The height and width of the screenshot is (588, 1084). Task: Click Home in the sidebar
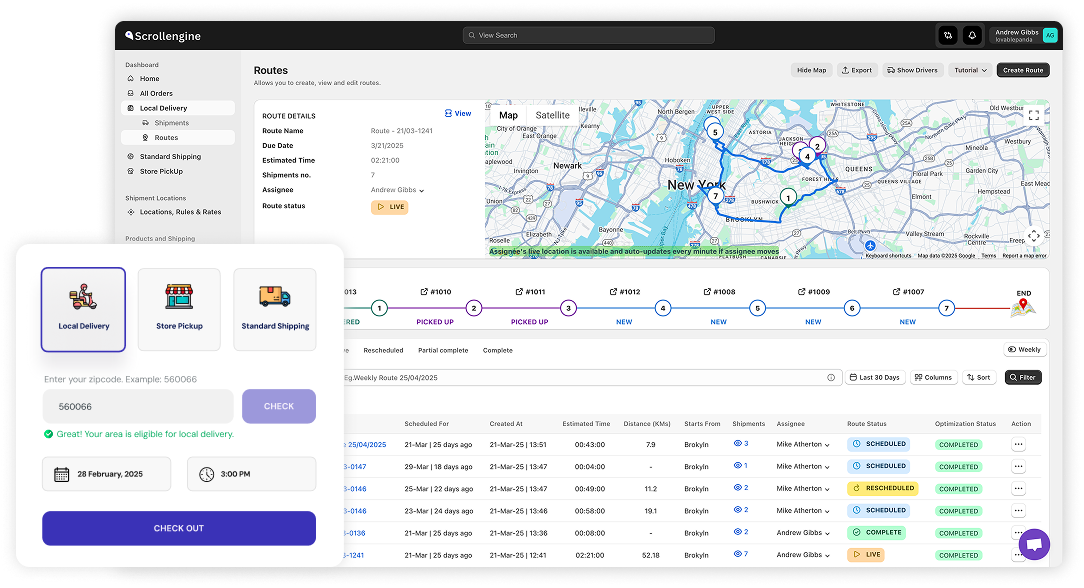tap(149, 79)
